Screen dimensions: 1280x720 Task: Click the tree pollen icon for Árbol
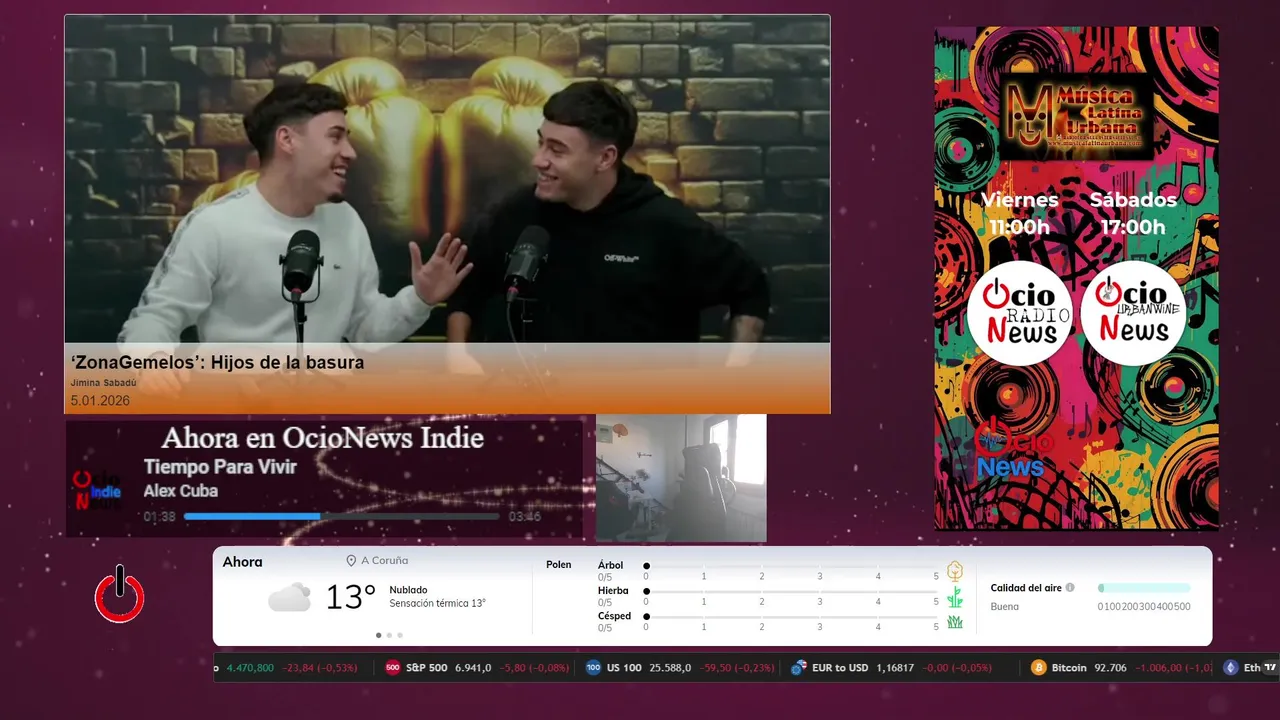955,571
